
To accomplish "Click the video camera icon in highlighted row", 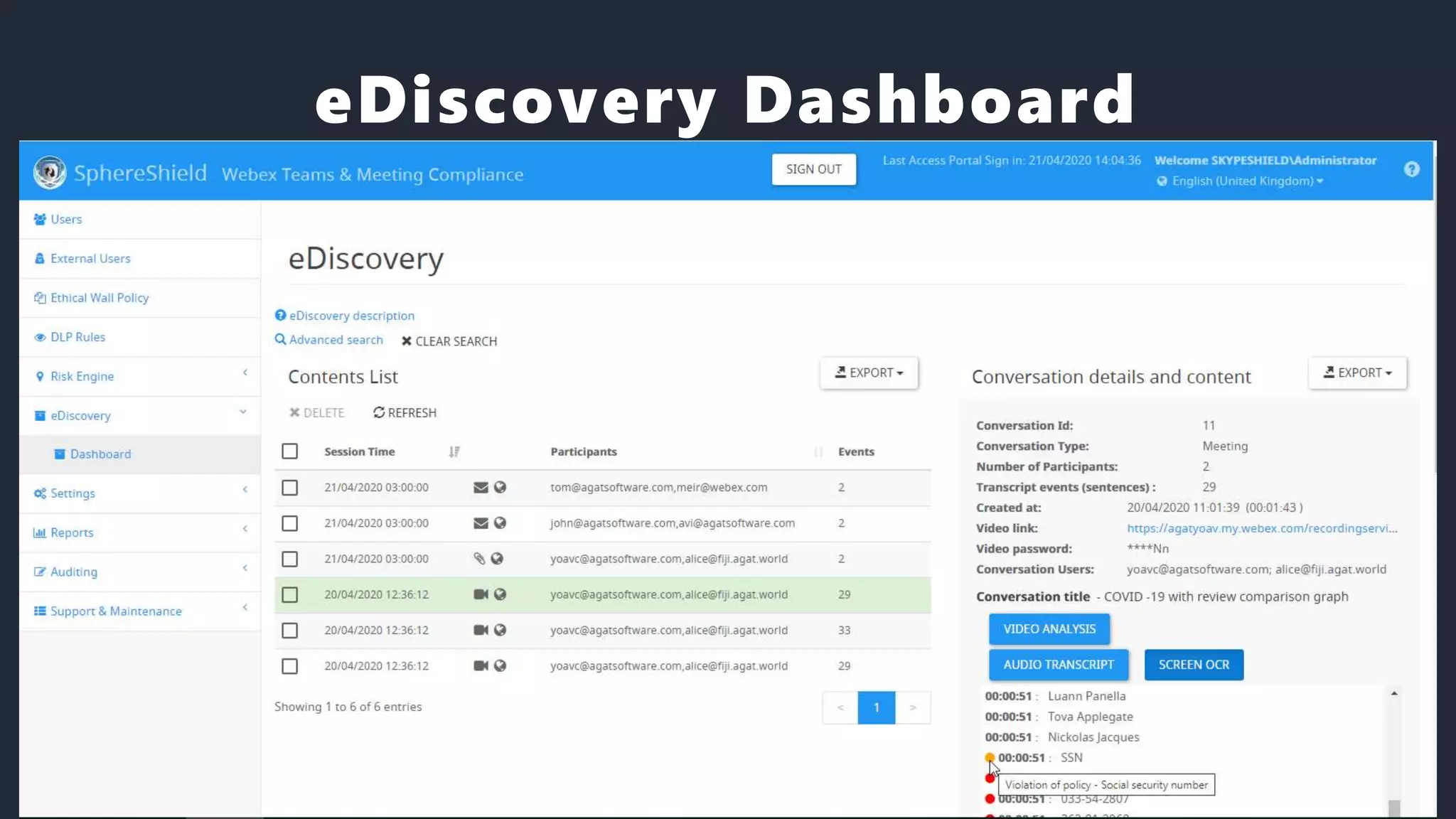I will [481, 594].
